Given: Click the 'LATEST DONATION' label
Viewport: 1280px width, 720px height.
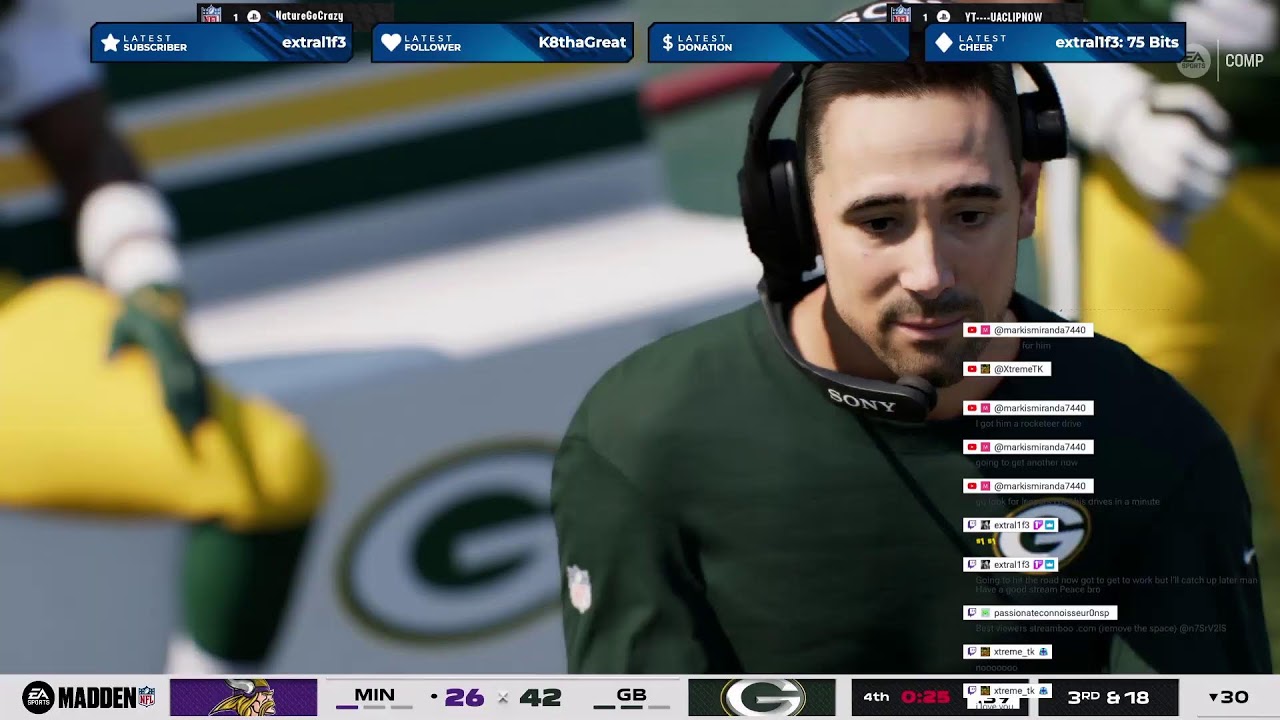Looking at the screenshot, I should point(705,43).
